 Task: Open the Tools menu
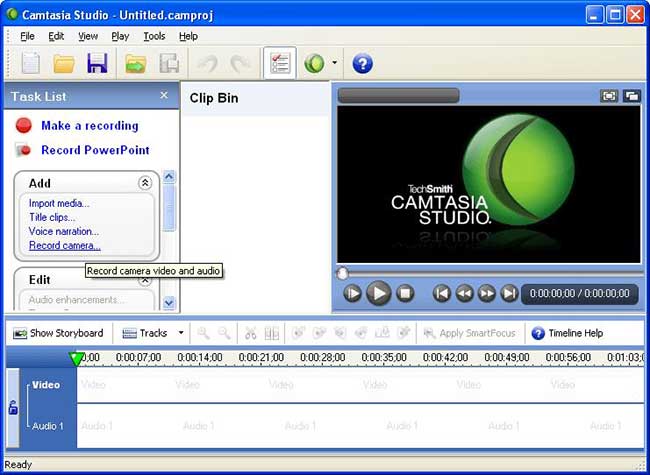154,36
